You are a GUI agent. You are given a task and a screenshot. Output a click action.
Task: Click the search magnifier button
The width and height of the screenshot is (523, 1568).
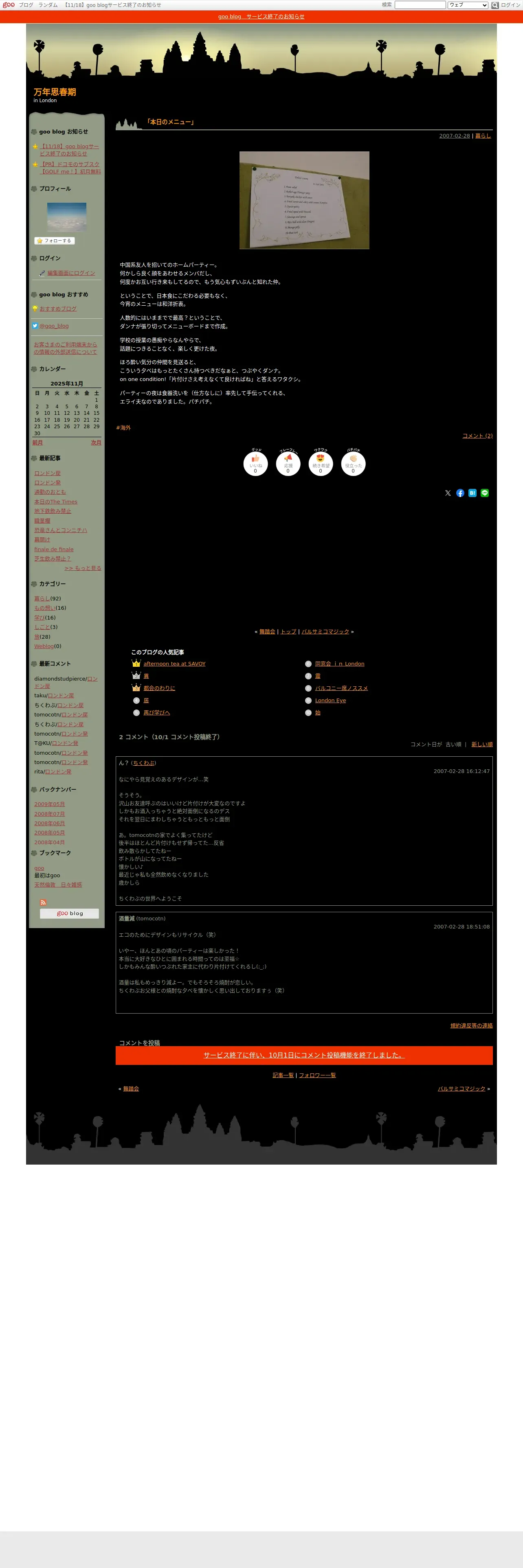click(x=495, y=5)
